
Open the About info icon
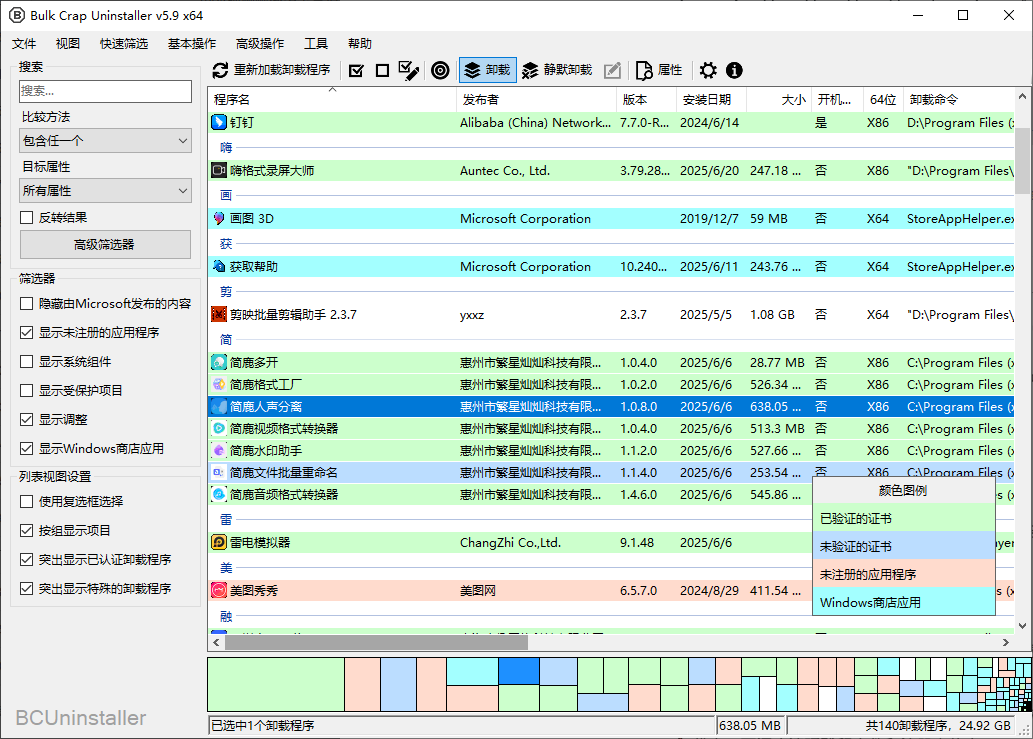[734, 70]
